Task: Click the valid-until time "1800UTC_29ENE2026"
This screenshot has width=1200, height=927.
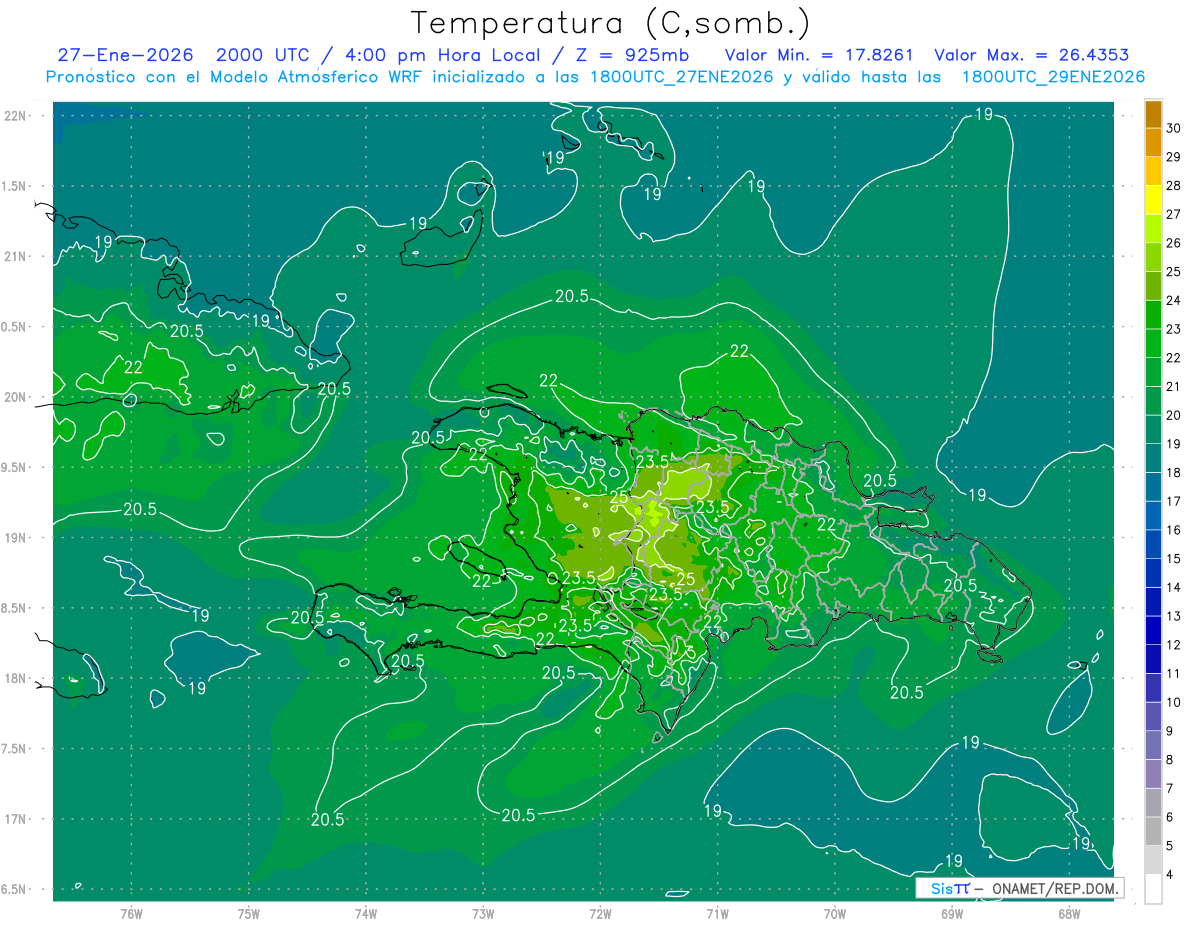Action: pyautogui.click(x=1053, y=77)
